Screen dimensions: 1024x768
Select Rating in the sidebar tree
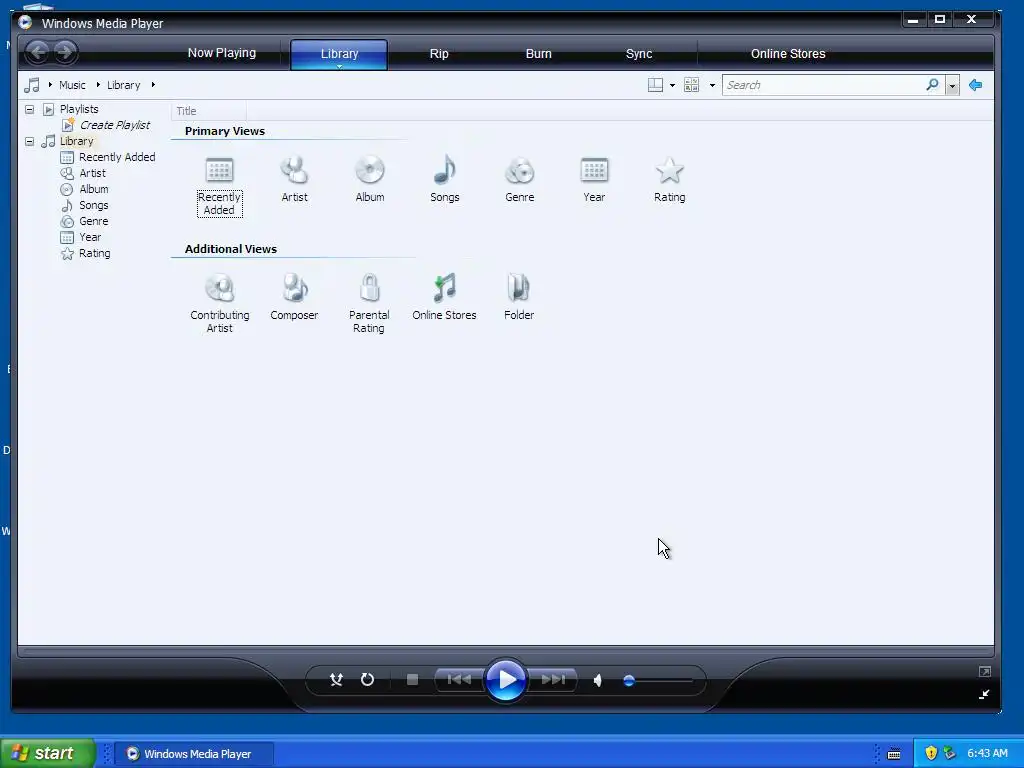[95, 253]
